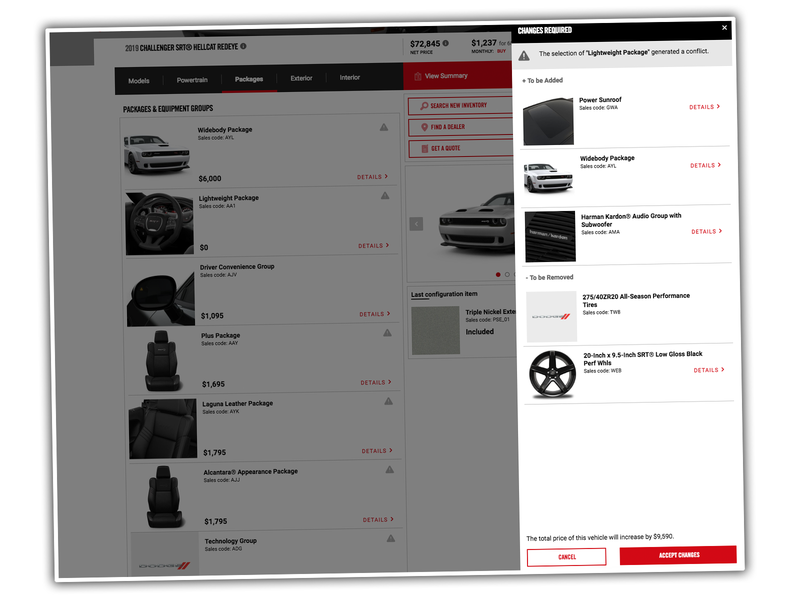
Task: Click the Technology Group Dodge logo image
Action: [x=165, y=555]
